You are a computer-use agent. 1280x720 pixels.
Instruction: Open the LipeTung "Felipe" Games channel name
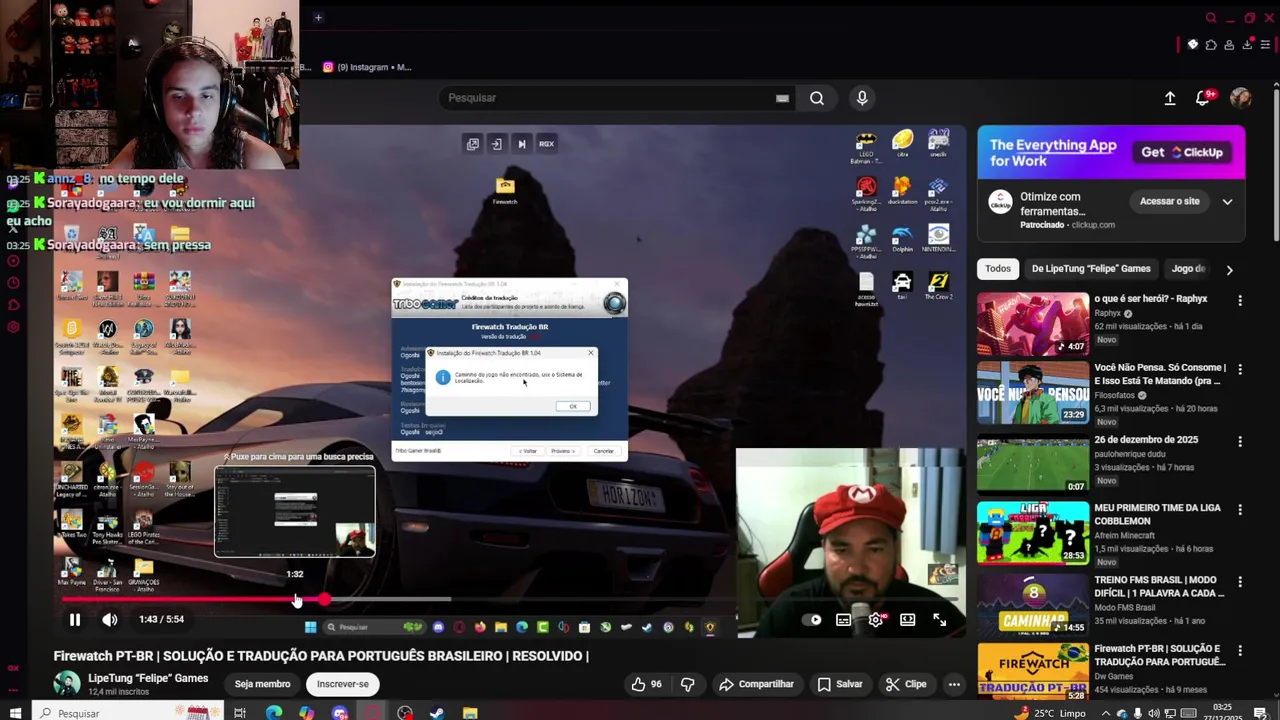click(x=148, y=678)
